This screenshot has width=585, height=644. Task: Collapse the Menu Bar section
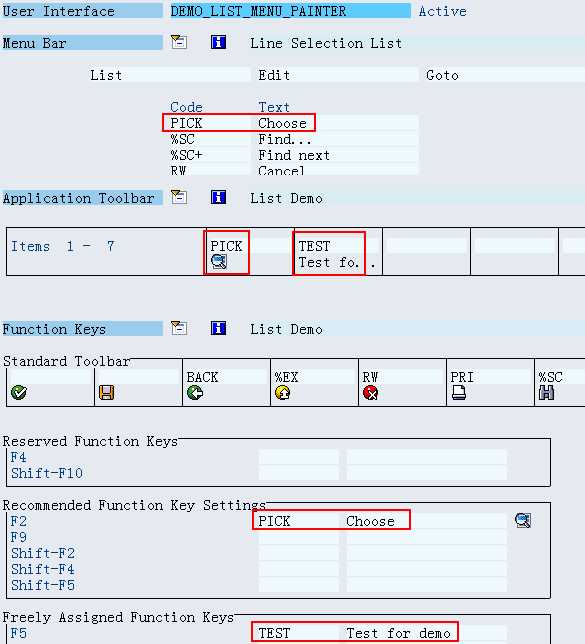click(179, 42)
